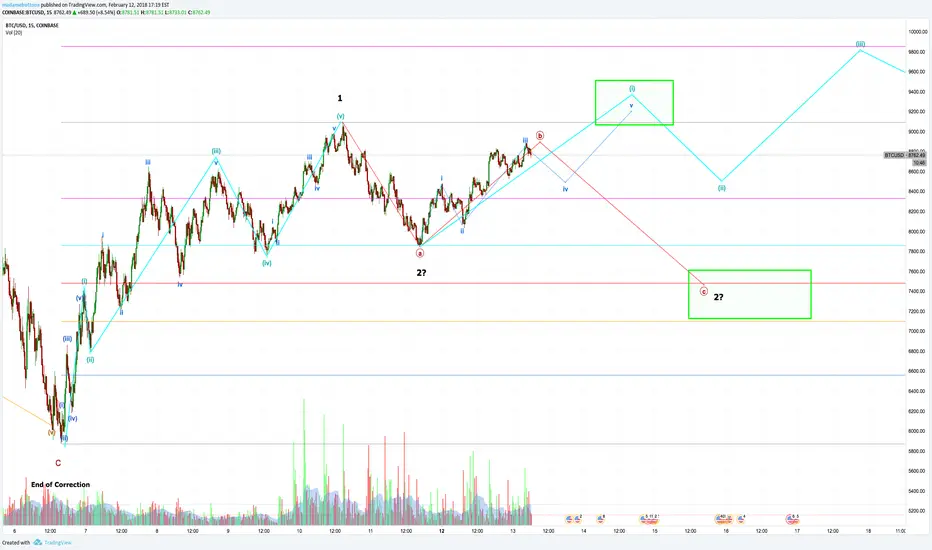Click the Vol (20) indicator legend
This screenshot has height=550, width=932.
point(14,33)
